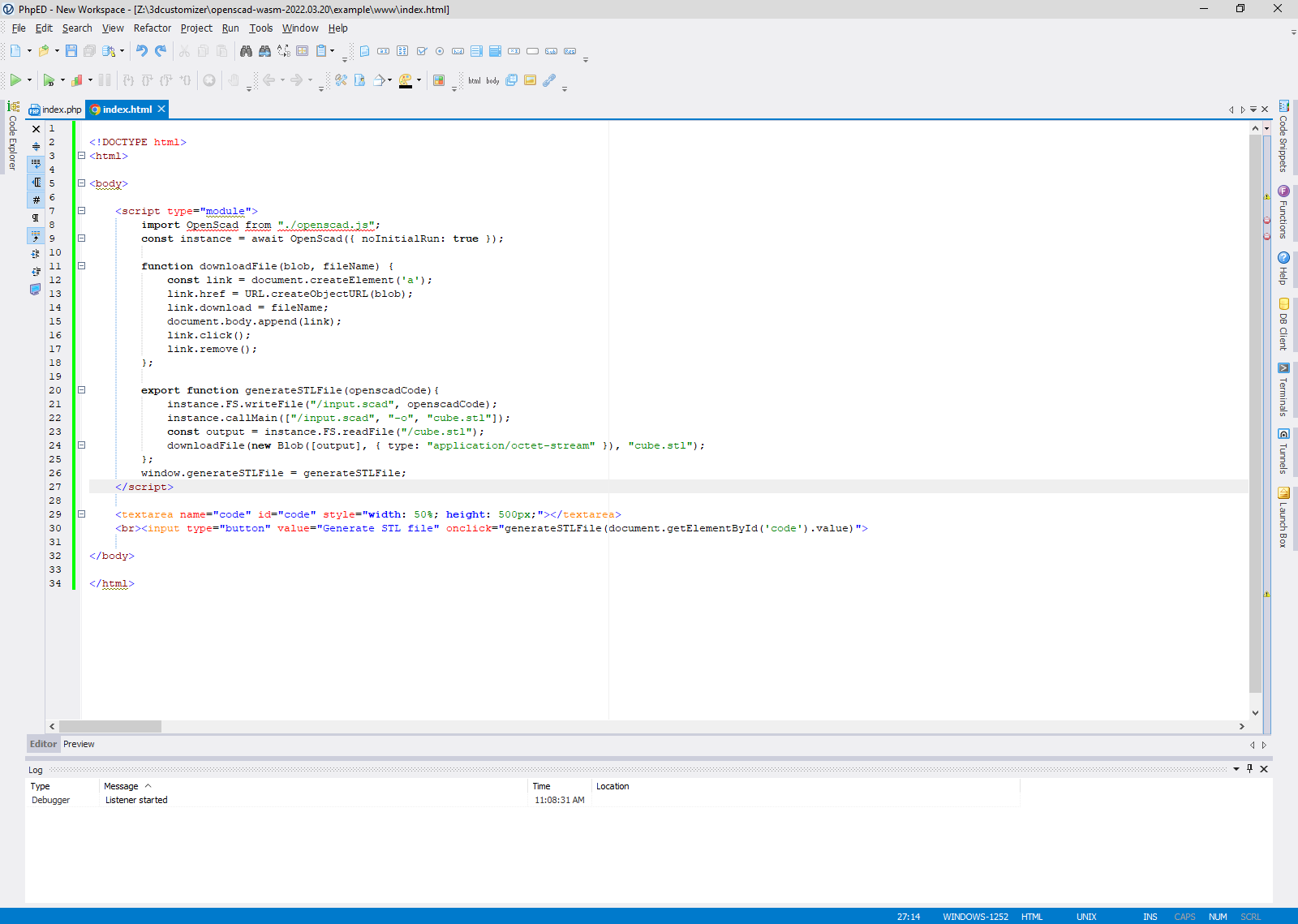The width and height of the screenshot is (1298, 924).
Task: Switch to the Preview tab
Action: tap(79, 744)
